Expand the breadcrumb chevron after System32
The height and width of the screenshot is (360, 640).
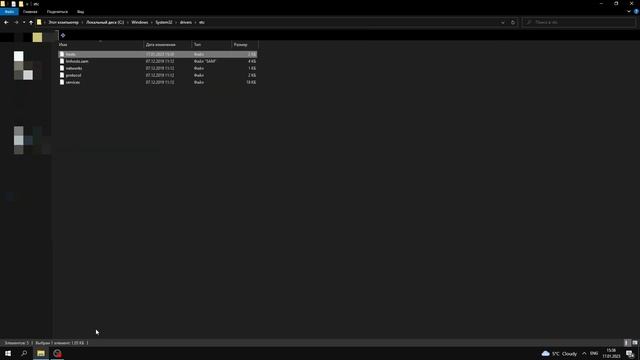point(176,22)
